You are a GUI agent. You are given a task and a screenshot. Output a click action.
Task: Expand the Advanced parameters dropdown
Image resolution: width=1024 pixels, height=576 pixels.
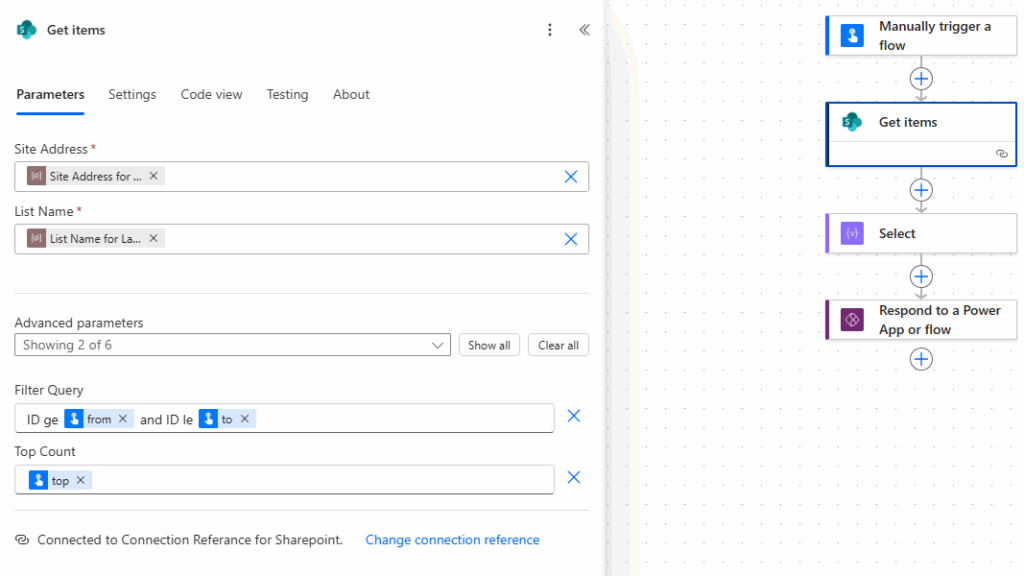click(x=232, y=345)
